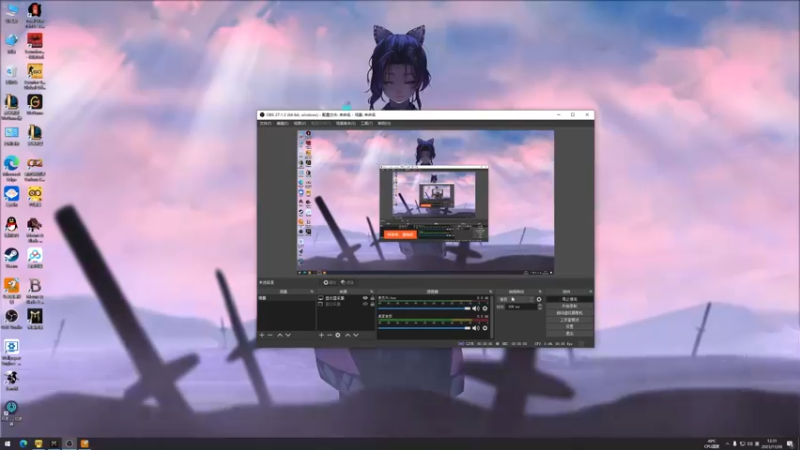The height and width of the screenshot is (450, 800).
Task: Open the View menu in OBS
Action: (299, 123)
